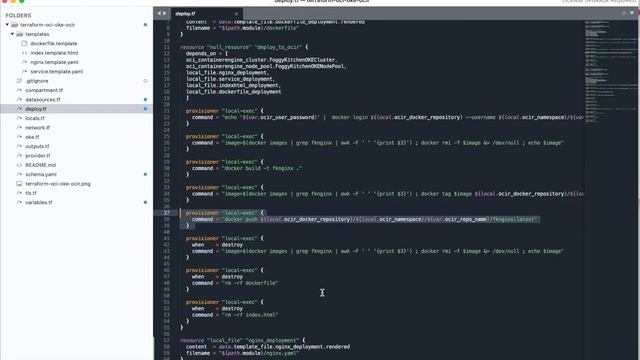
Task: Click 'rm -rf dockerfile' command text
Action: [249, 283]
